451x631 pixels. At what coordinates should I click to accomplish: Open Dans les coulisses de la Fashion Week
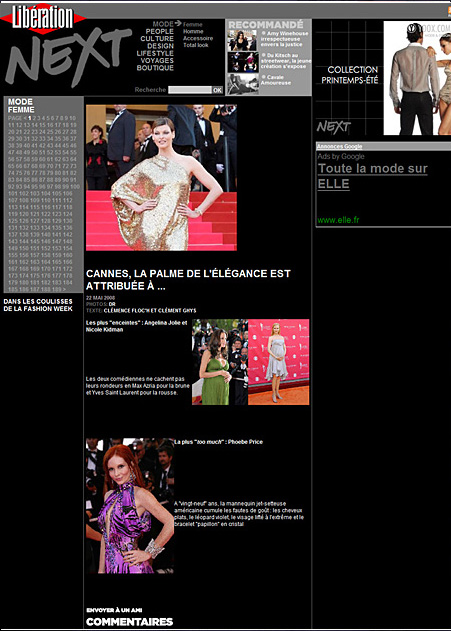coord(38,305)
